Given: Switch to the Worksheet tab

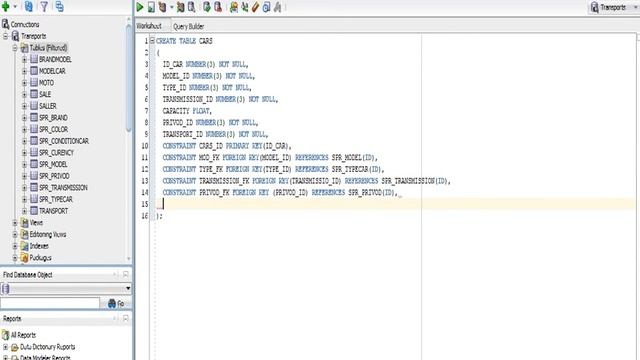Looking at the screenshot, I should tap(149, 26).
